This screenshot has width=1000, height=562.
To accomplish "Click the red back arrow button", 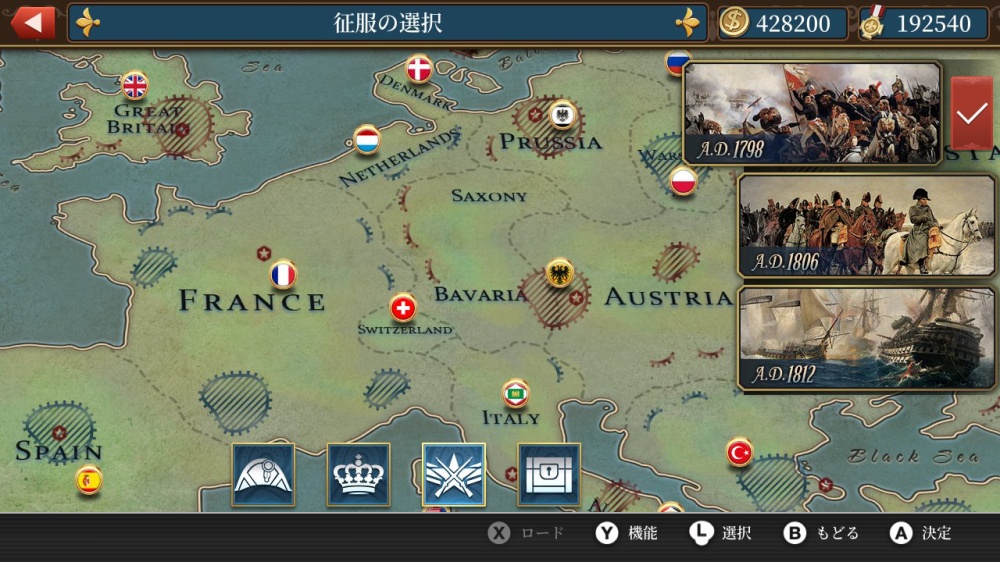I will (x=33, y=22).
